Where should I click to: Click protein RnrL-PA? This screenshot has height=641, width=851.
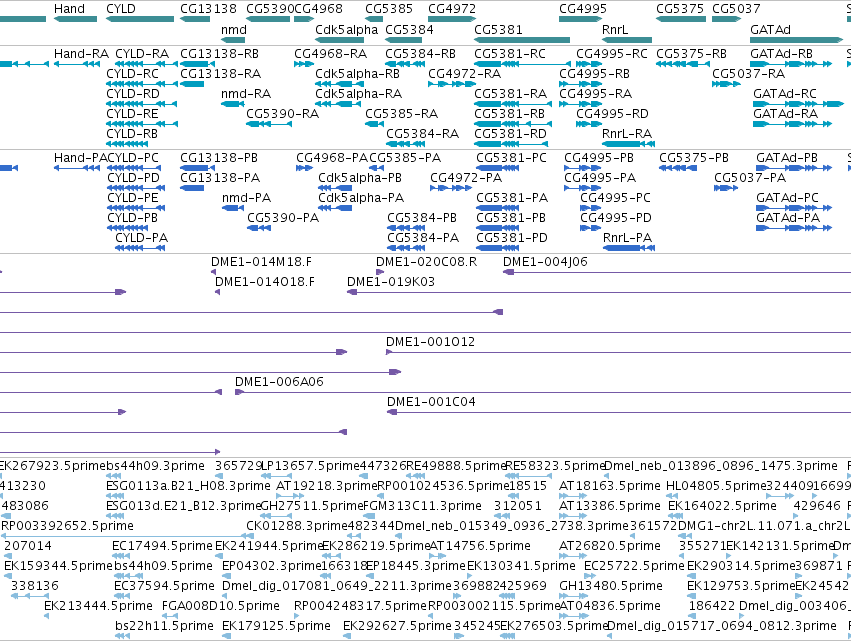[627, 238]
